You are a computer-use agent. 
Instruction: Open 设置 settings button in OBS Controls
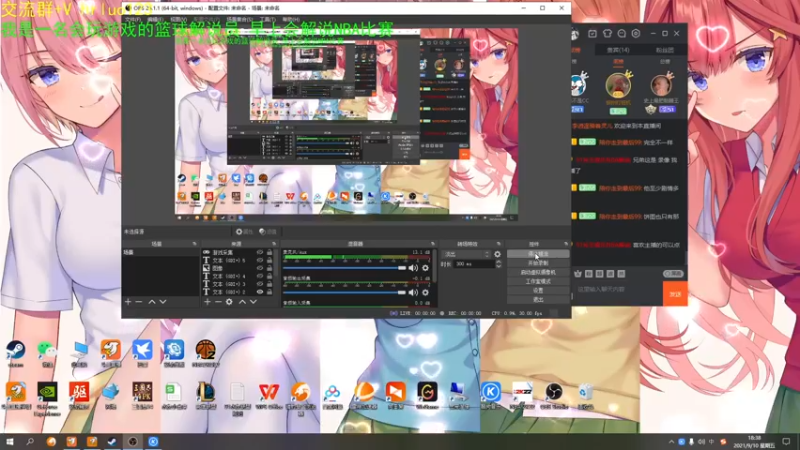point(538,291)
